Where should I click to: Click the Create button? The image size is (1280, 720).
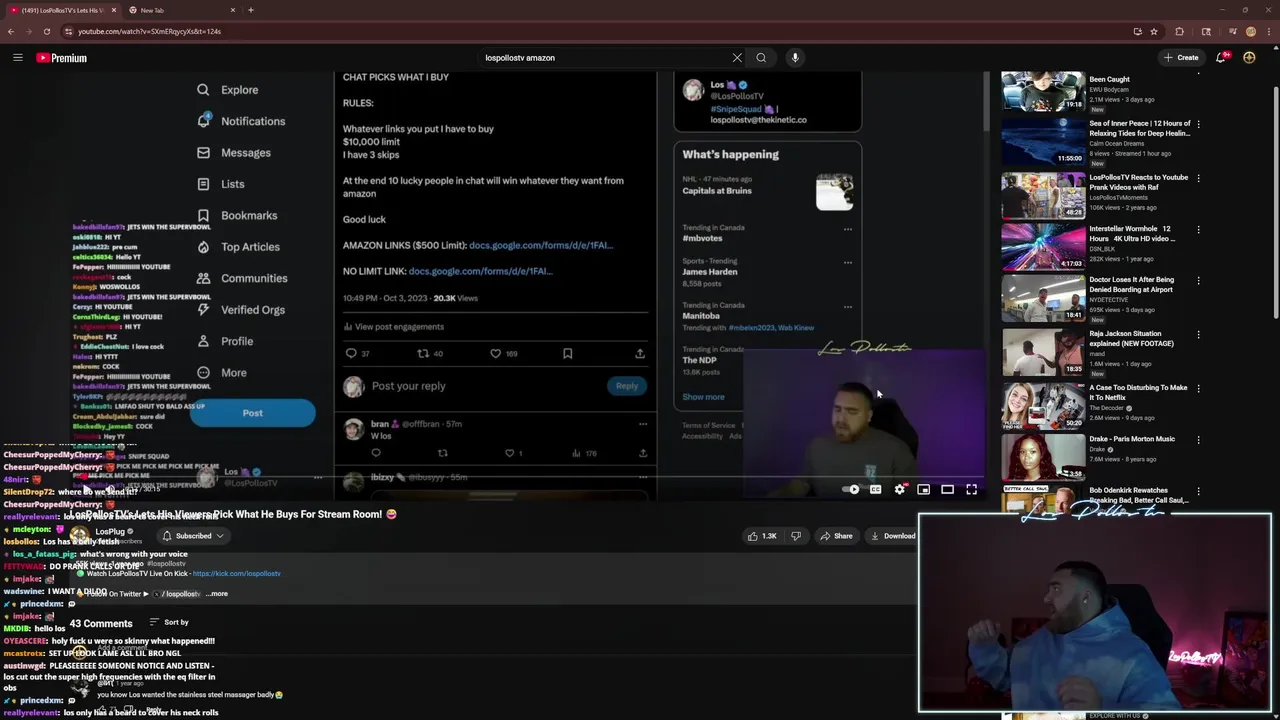[1181, 58]
